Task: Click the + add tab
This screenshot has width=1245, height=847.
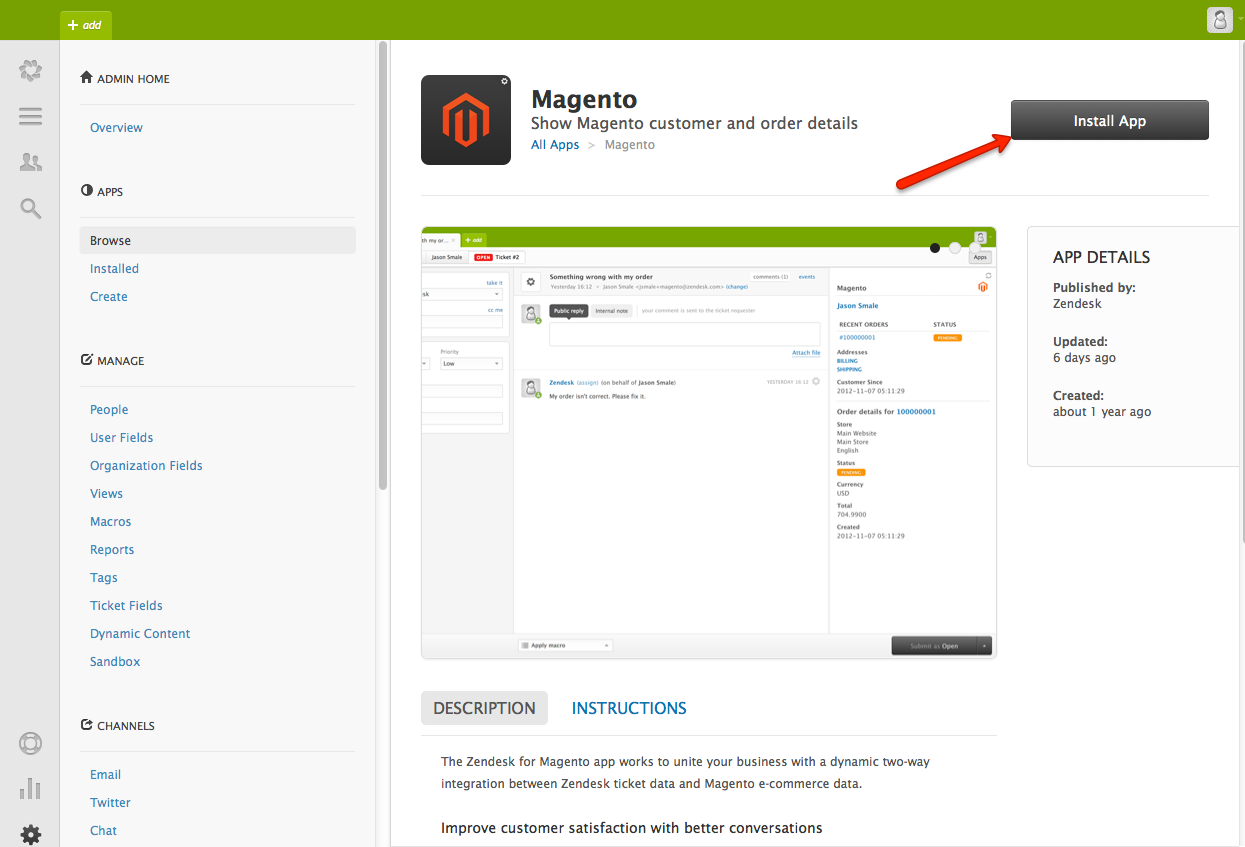Action: pyautogui.click(x=86, y=25)
